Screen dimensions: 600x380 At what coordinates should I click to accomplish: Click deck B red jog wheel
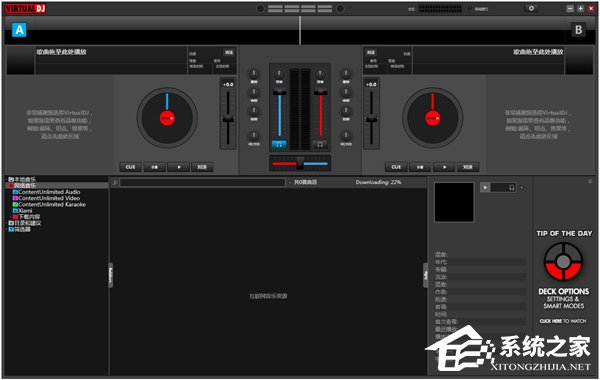click(x=433, y=118)
